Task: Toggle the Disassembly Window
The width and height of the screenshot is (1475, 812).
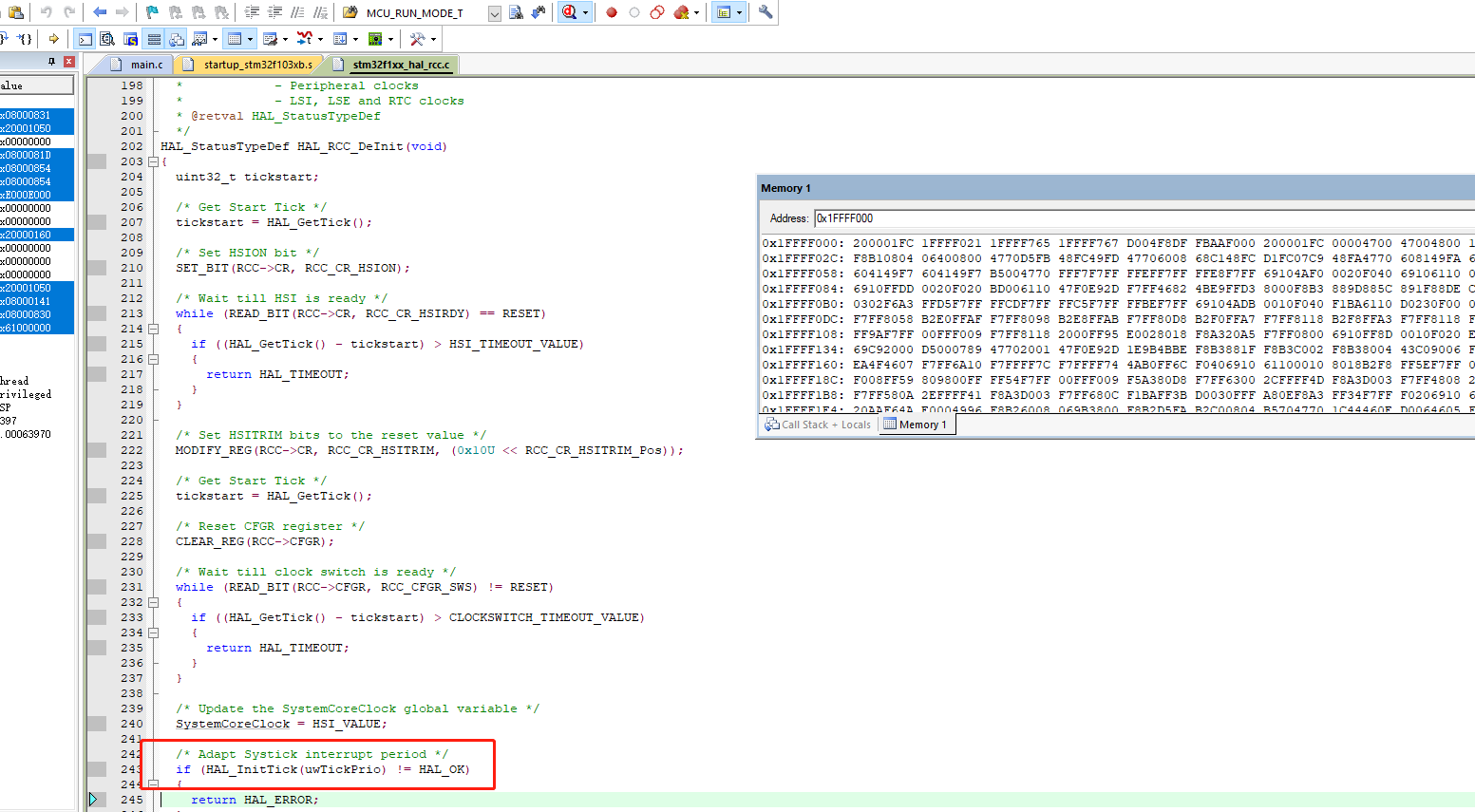Action: pos(107,39)
